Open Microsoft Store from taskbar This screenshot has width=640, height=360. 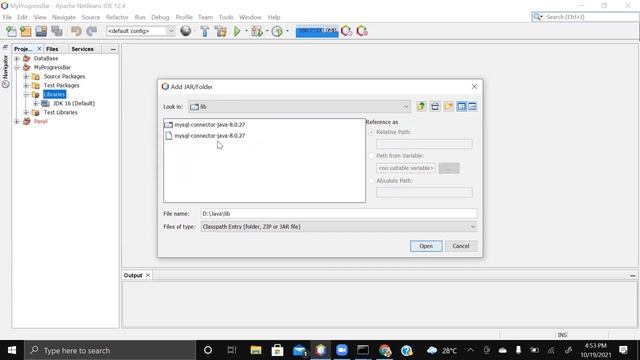coord(278,350)
